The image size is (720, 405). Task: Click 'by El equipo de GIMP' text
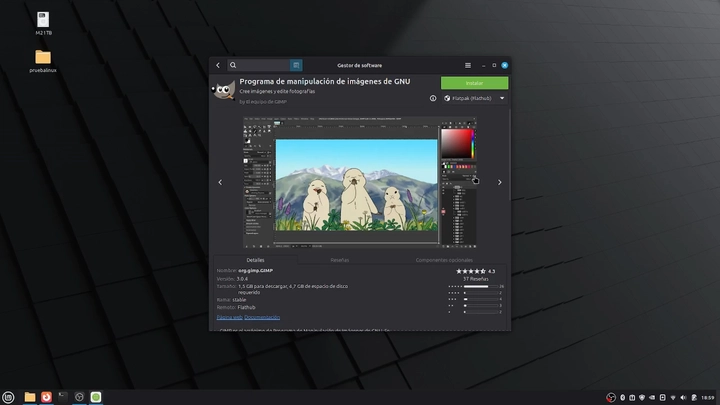[263, 102]
